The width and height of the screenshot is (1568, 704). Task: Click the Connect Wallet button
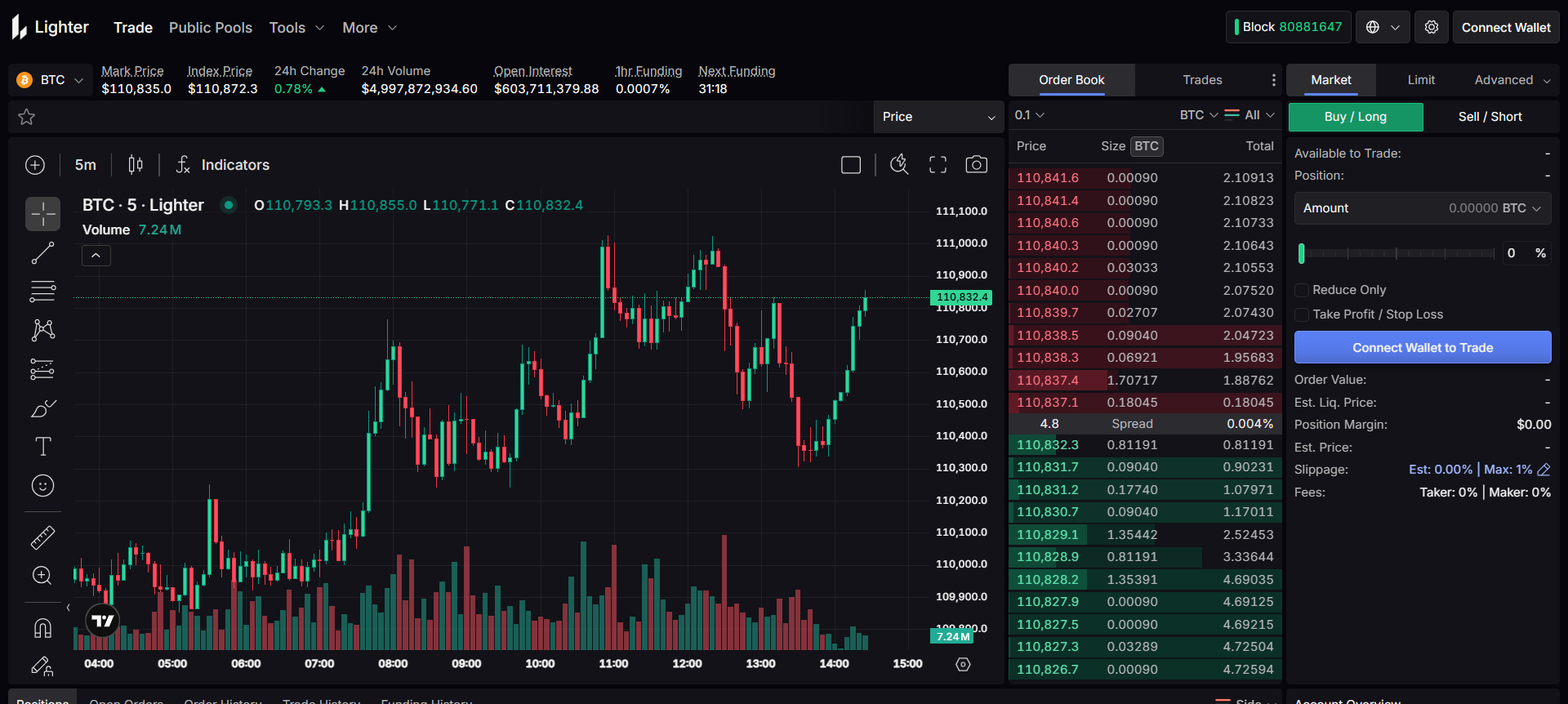point(1506,27)
